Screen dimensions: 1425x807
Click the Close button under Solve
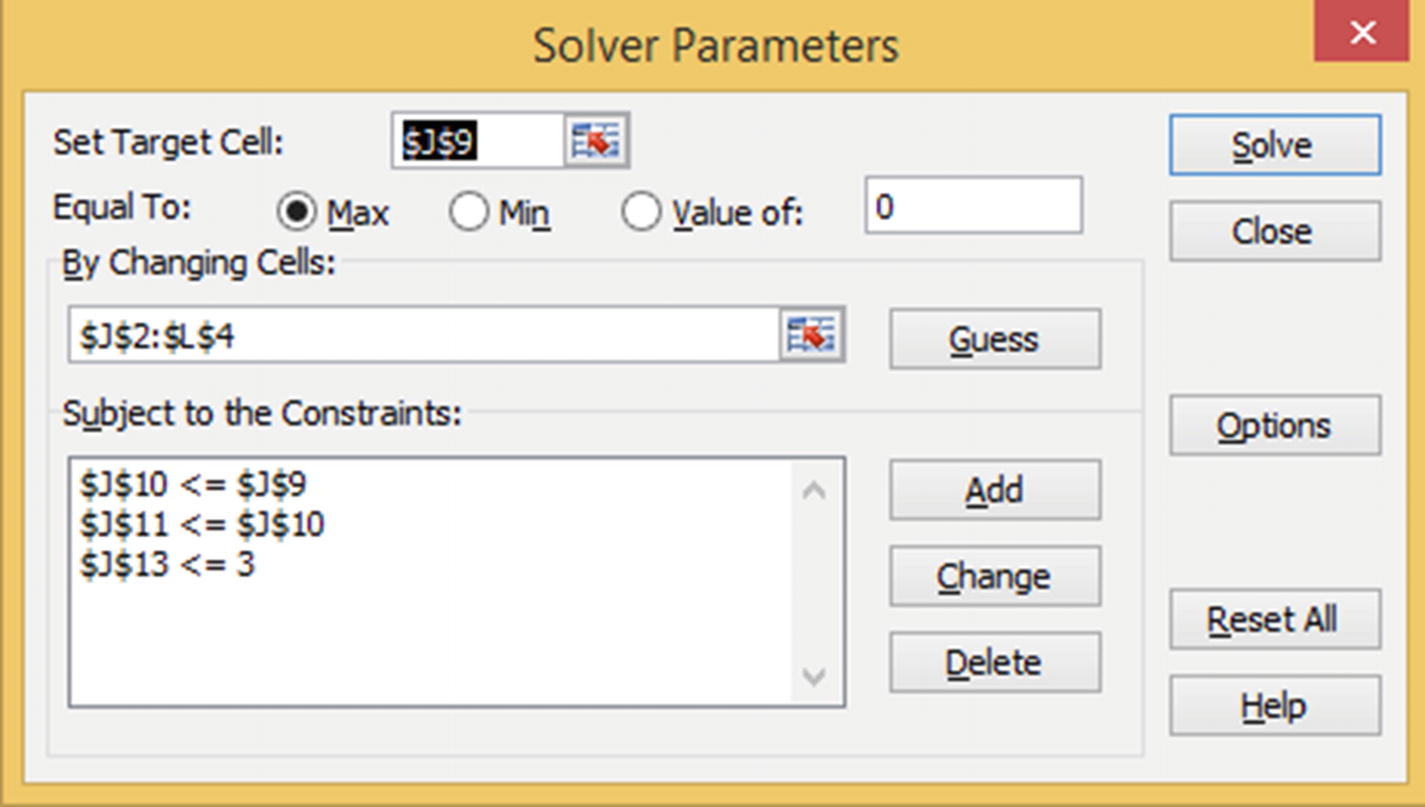click(x=1274, y=232)
